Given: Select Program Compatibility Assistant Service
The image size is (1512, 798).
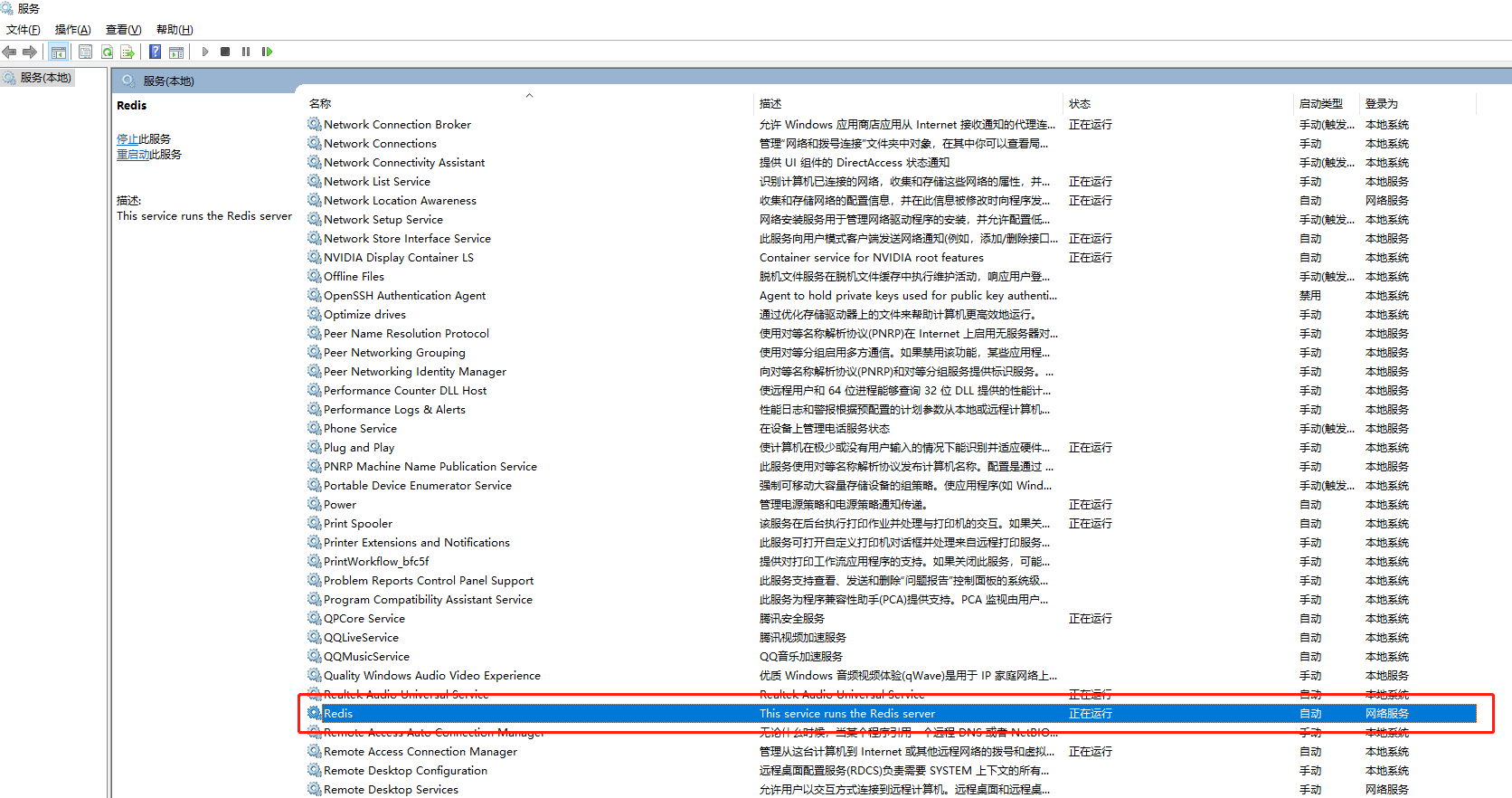Looking at the screenshot, I should coord(428,600).
